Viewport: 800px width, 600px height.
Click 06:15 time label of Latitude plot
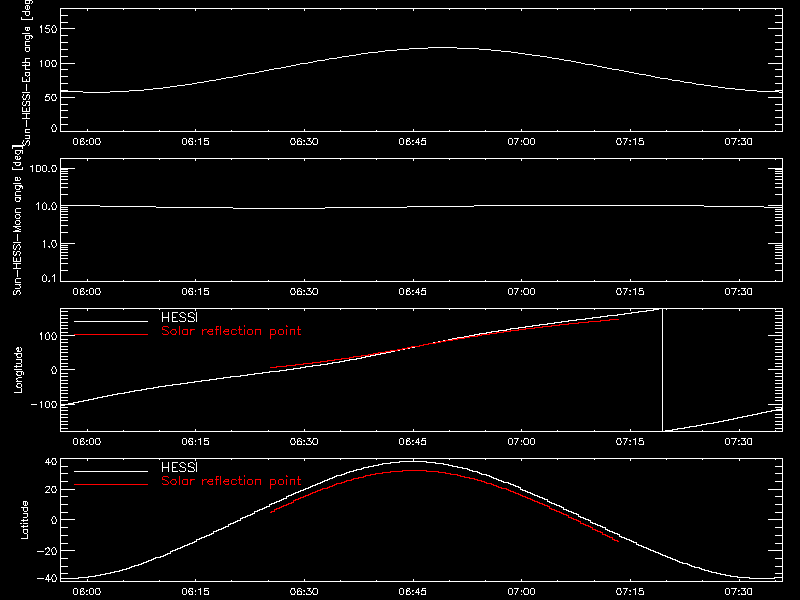(195, 592)
